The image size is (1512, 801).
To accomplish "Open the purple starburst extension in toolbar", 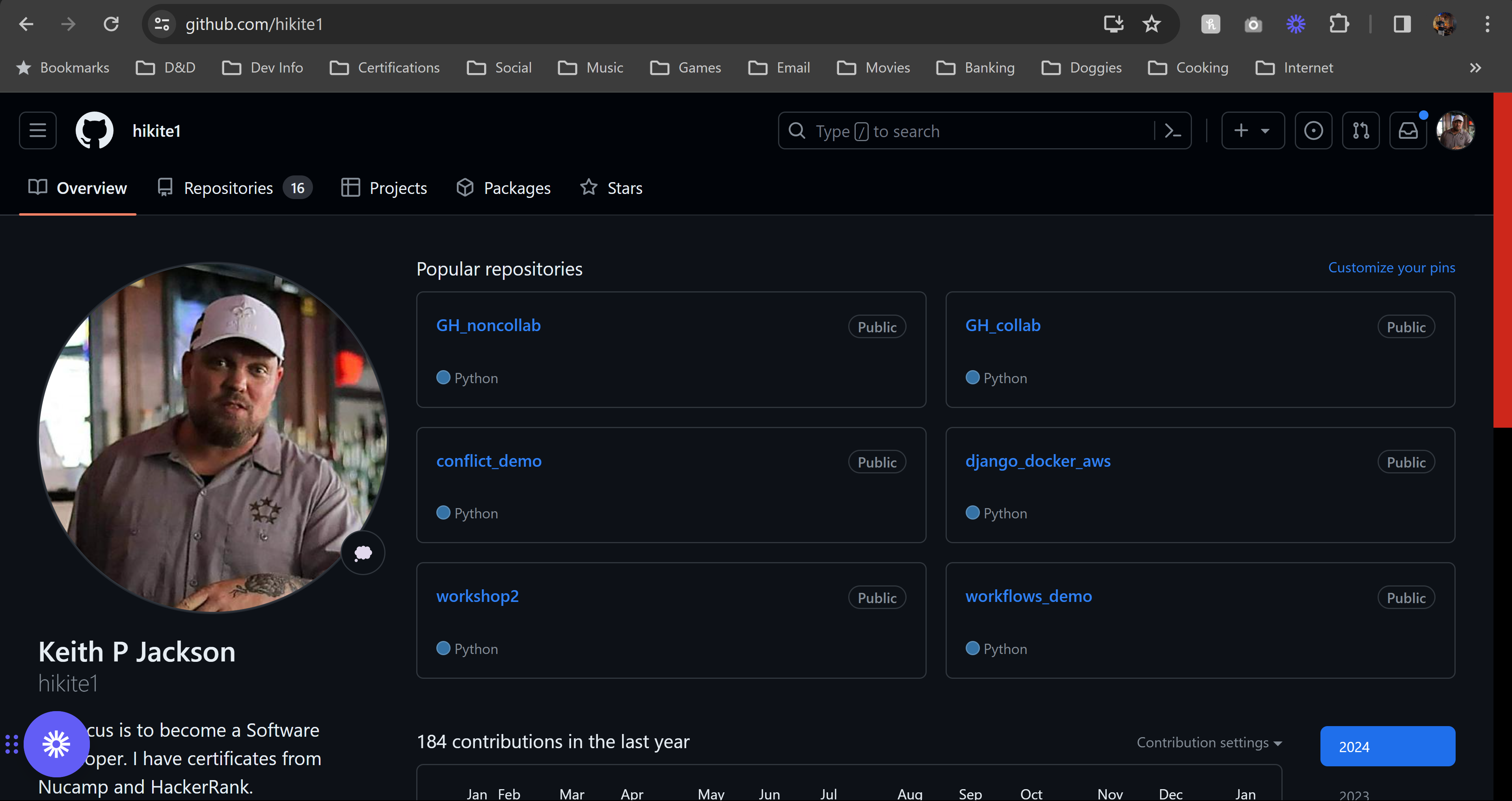I will tap(1296, 24).
